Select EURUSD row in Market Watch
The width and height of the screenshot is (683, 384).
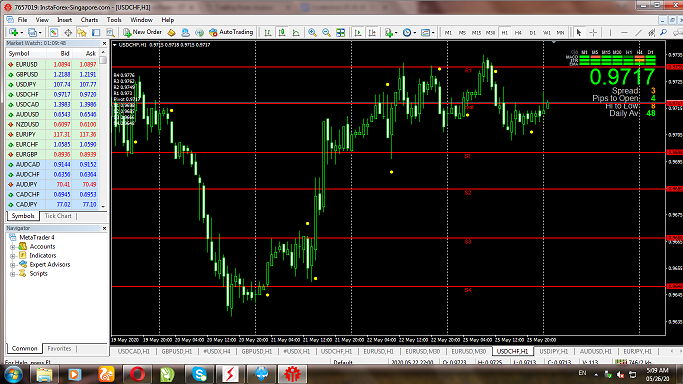click(52, 64)
